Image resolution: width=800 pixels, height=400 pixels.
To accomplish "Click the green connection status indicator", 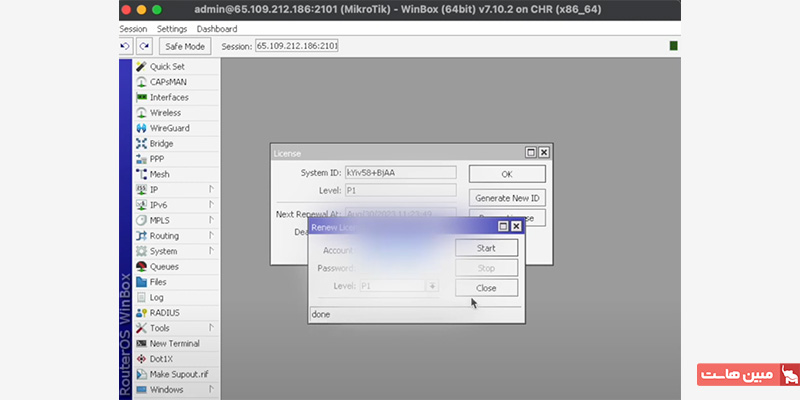I will coord(673,46).
